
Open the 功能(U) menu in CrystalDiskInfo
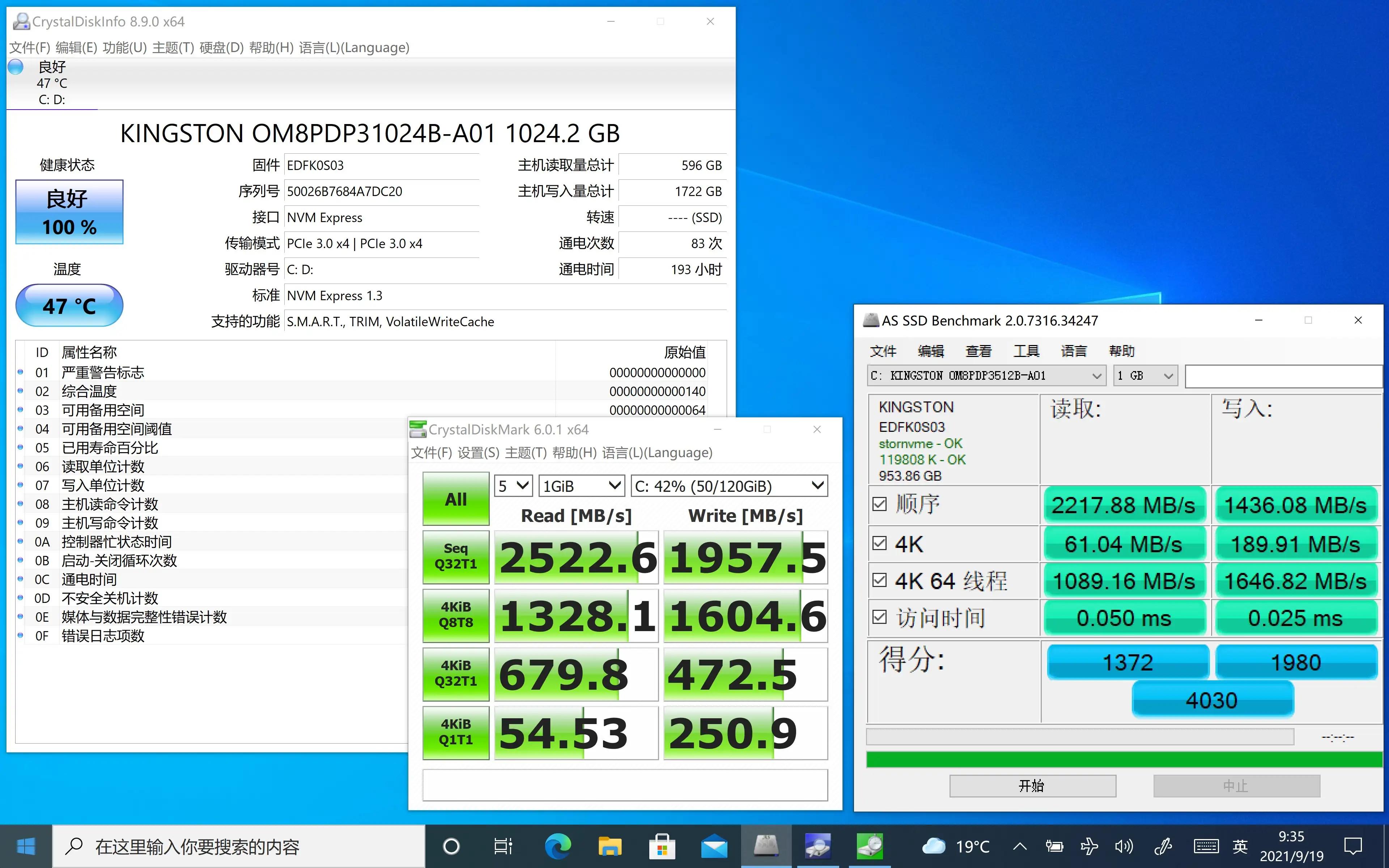(x=124, y=48)
